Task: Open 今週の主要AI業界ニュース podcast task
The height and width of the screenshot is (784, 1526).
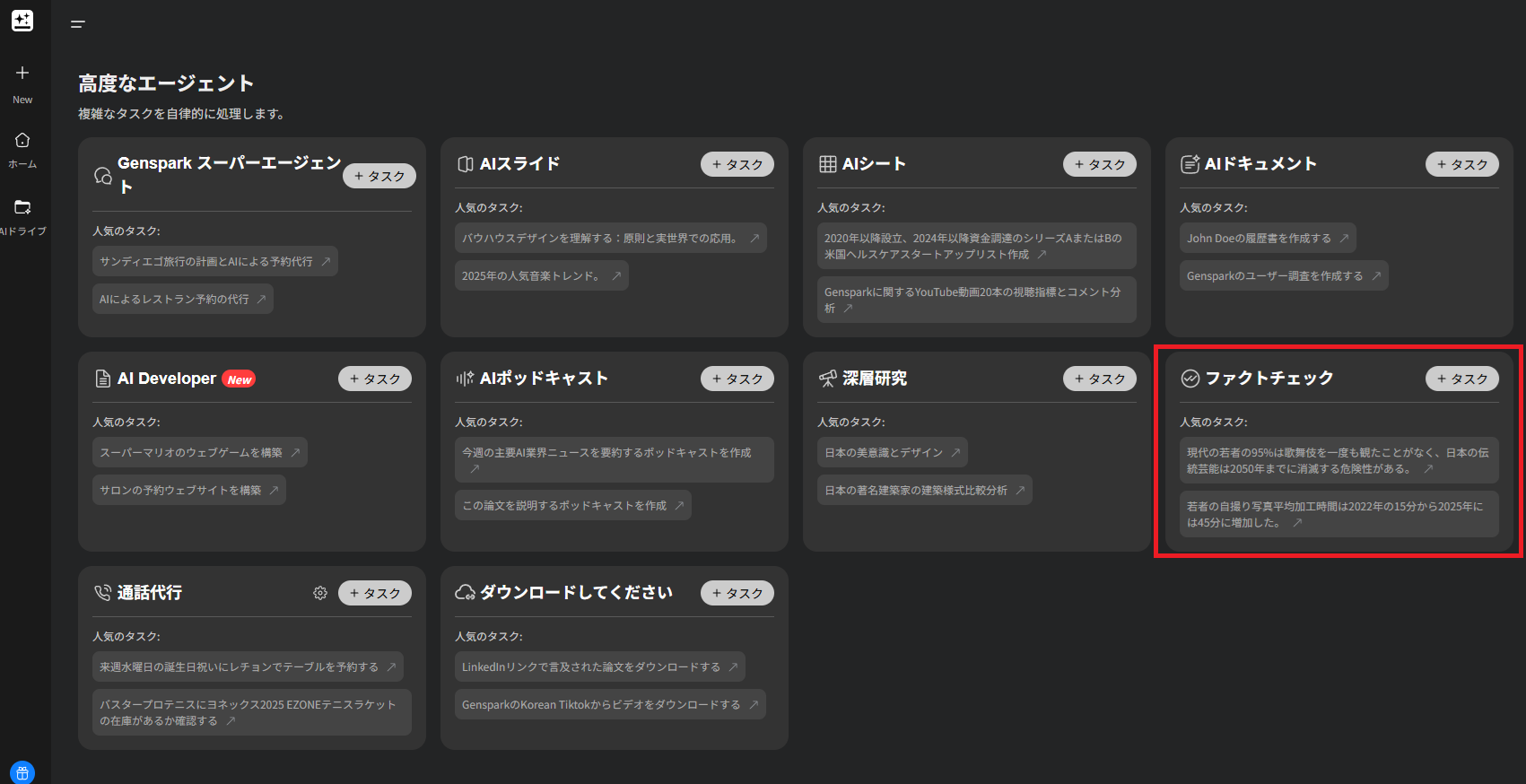Action: 615,459
